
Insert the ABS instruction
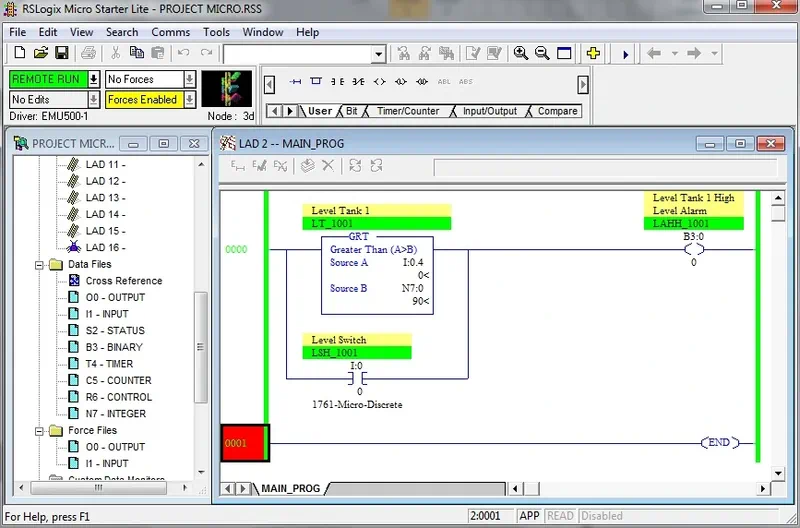coord(465,82)
